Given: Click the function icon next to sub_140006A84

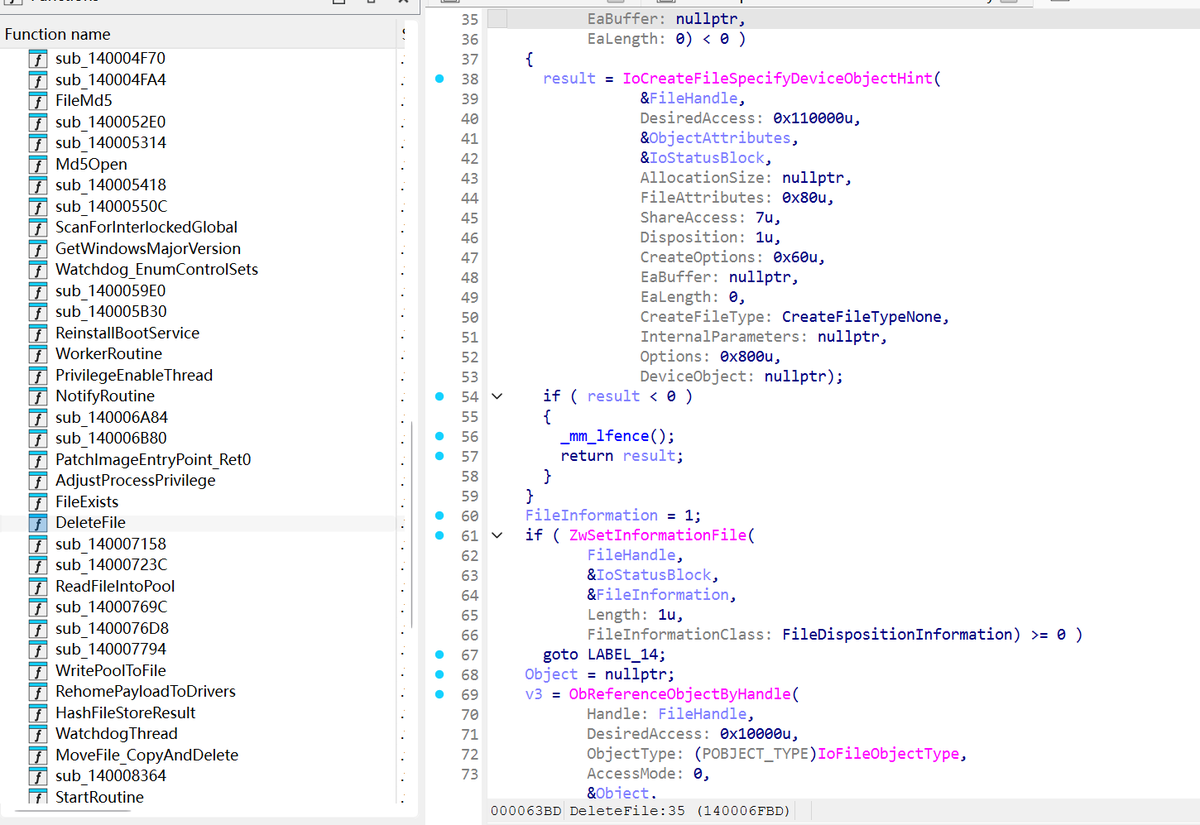Looking at the screenshot, I should pos(38,417).
